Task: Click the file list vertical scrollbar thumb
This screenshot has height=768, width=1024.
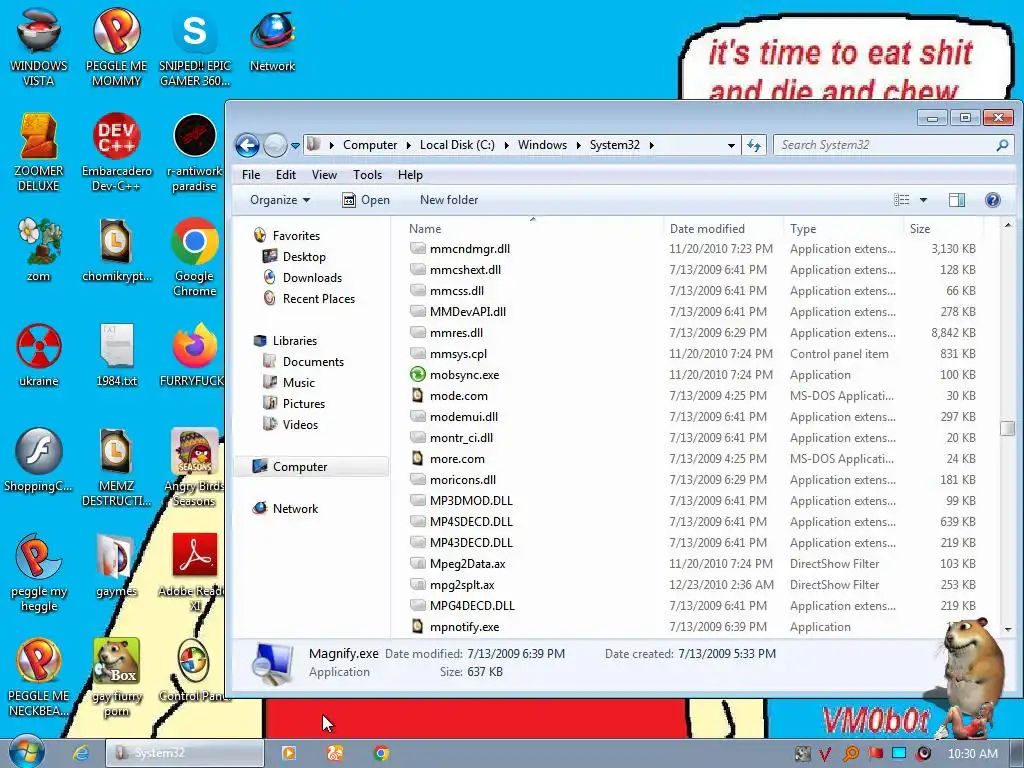Action: [1007, 428]
